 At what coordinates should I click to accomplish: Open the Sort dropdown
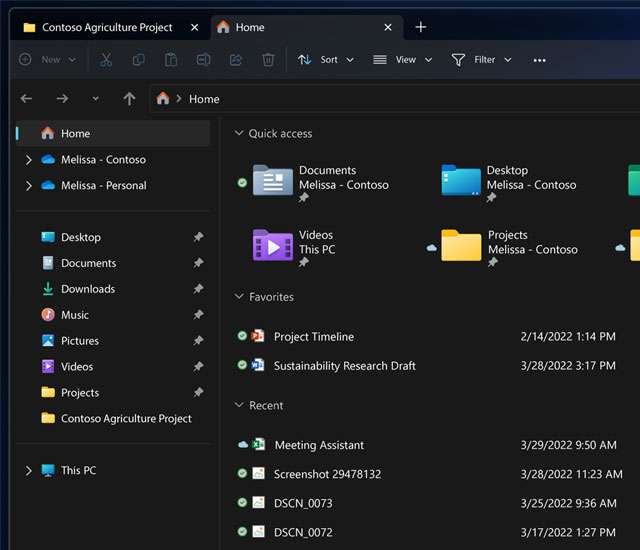[x=326, y=60]
